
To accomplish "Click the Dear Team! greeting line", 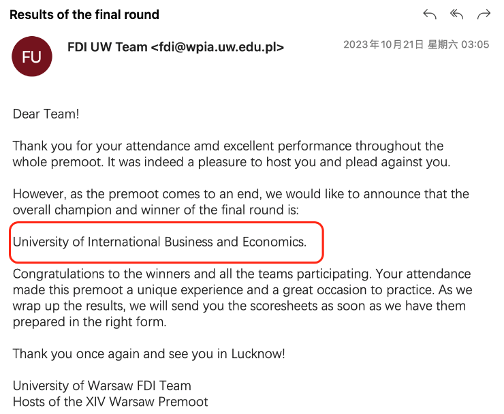I will coord(46,114).
